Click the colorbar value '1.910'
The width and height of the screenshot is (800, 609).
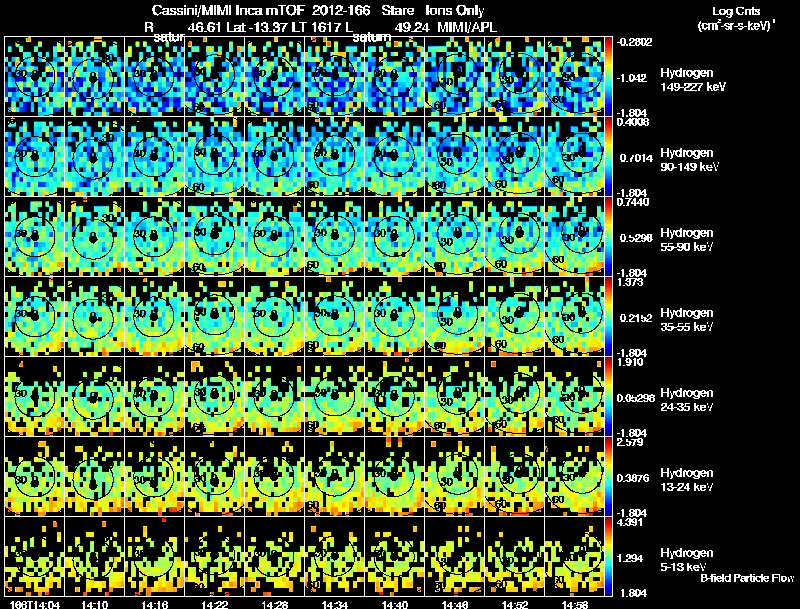tap(630, 362)
